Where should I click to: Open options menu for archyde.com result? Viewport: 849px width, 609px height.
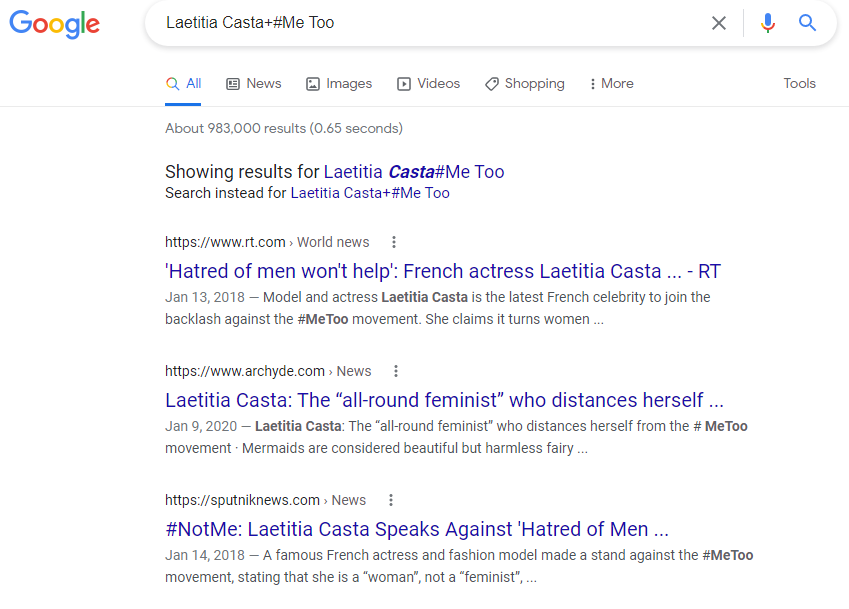[x=396, y=371]
